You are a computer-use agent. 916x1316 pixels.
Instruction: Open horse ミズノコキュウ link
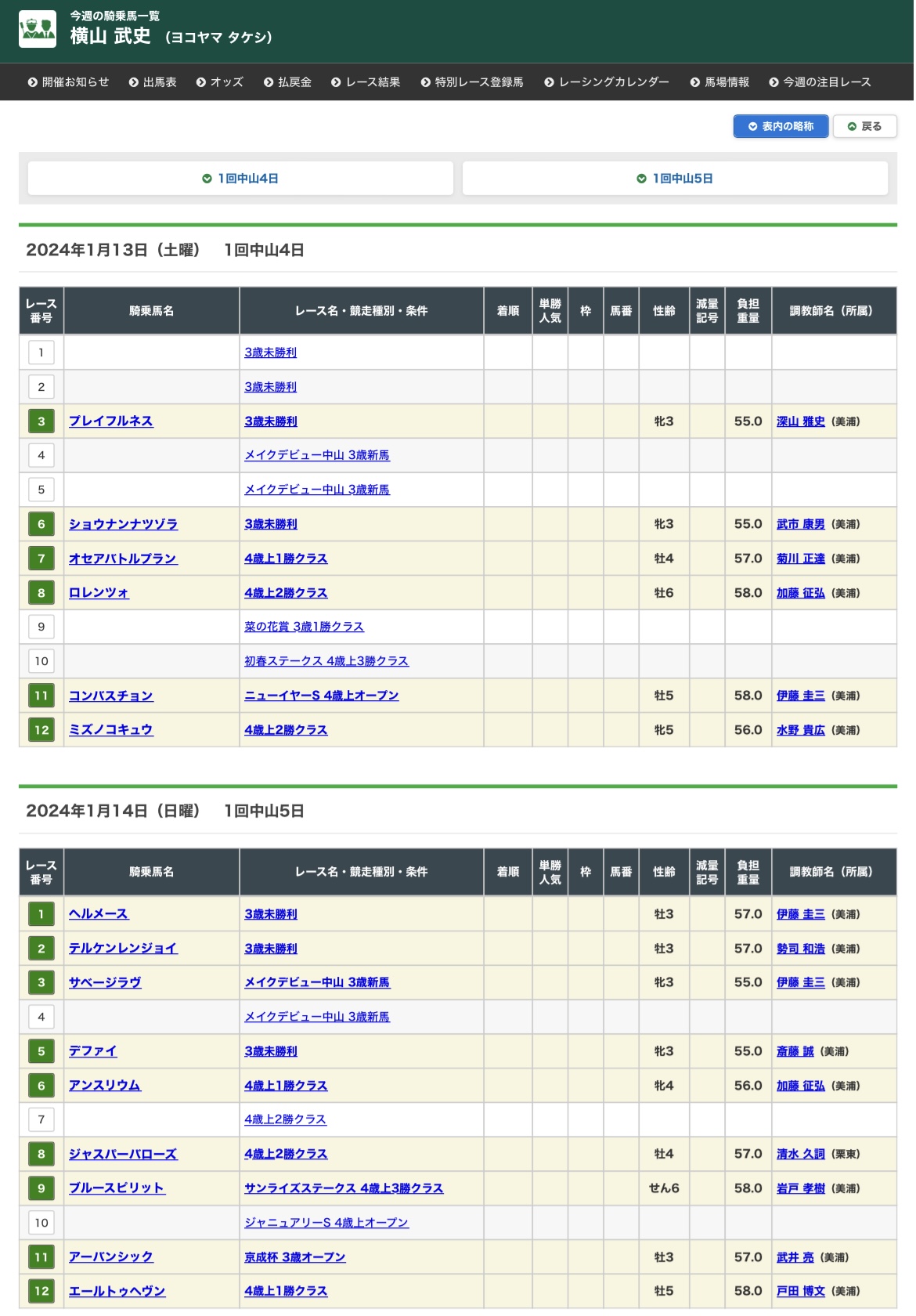click(x=111, y=730)
